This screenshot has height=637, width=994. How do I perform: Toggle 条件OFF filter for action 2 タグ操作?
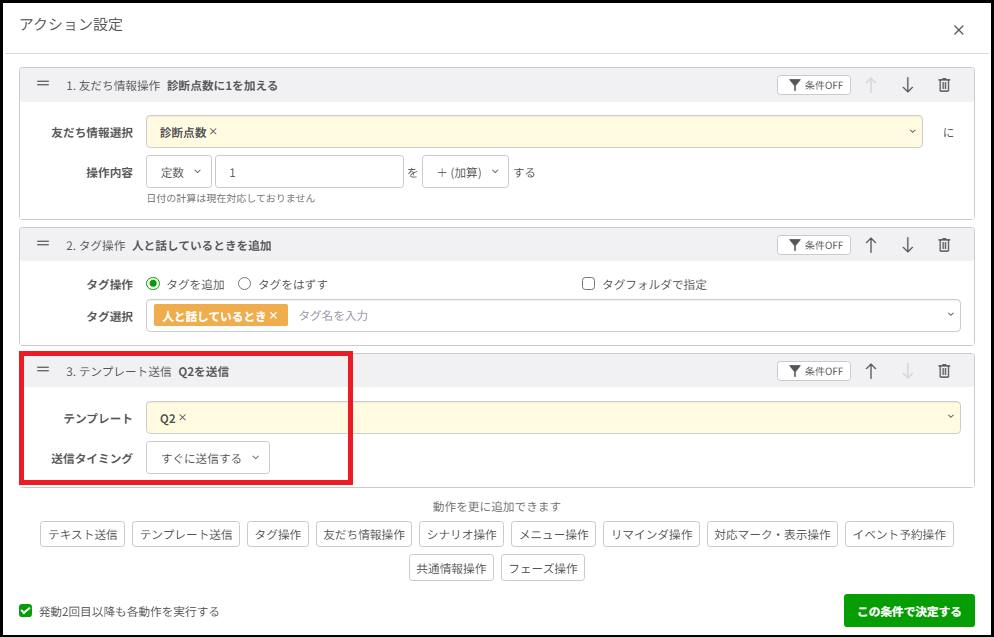pyautogui.click(x=814, y=245)
